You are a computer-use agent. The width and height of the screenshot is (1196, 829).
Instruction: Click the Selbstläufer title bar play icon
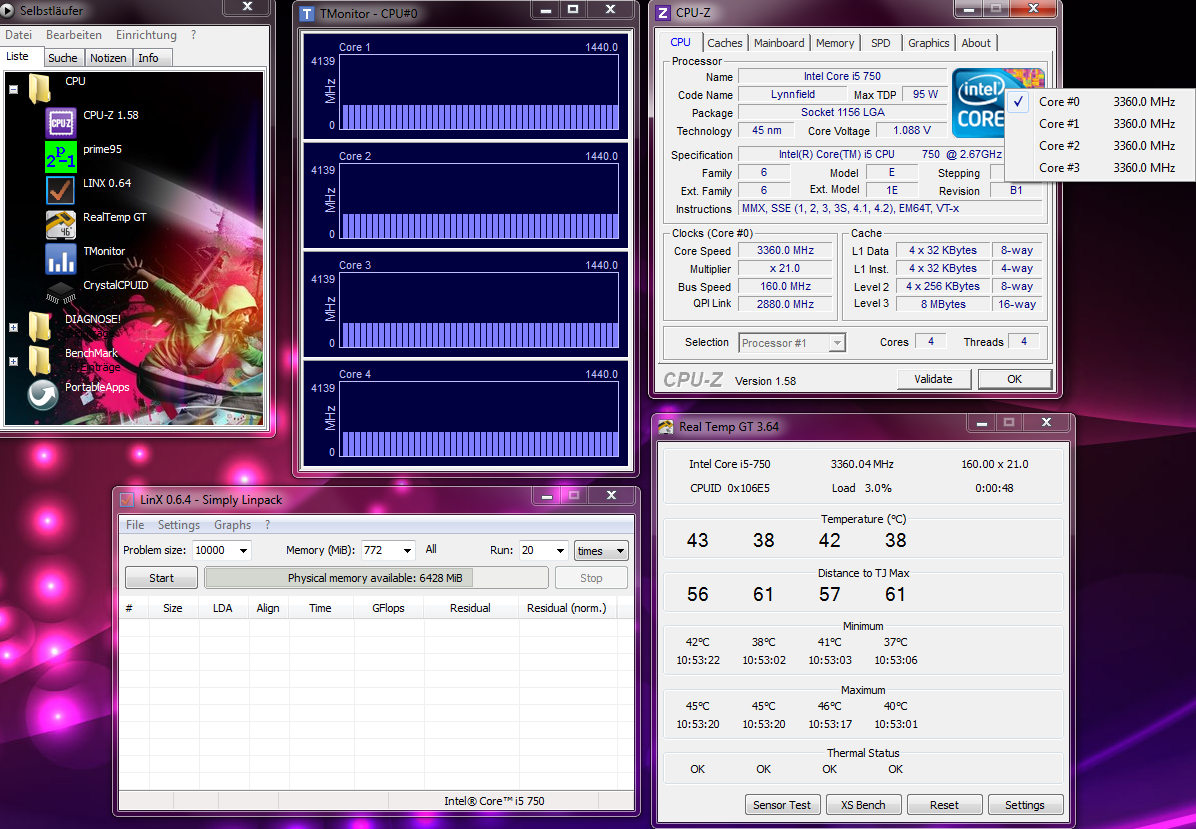(8, 11)
